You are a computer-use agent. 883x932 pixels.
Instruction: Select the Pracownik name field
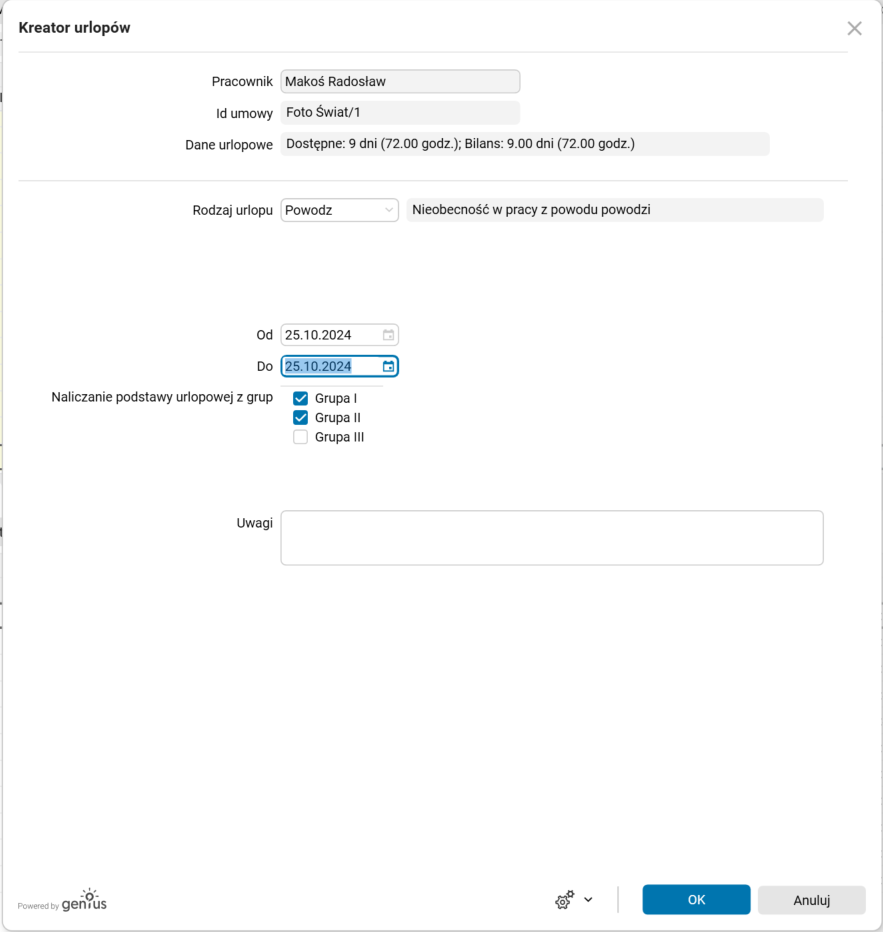point(400,81)
